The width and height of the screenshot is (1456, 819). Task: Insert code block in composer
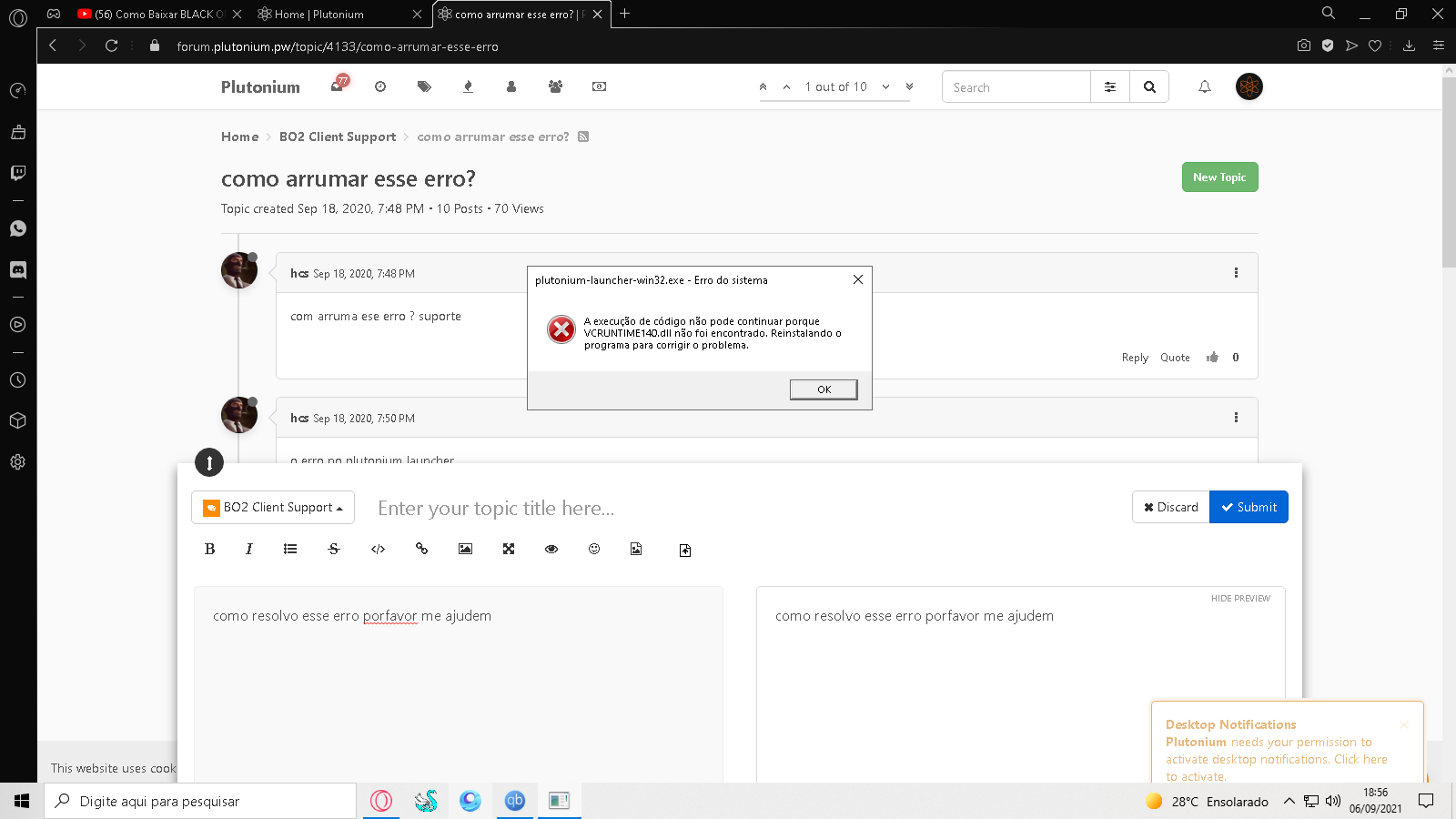click(x=379, y=549)
